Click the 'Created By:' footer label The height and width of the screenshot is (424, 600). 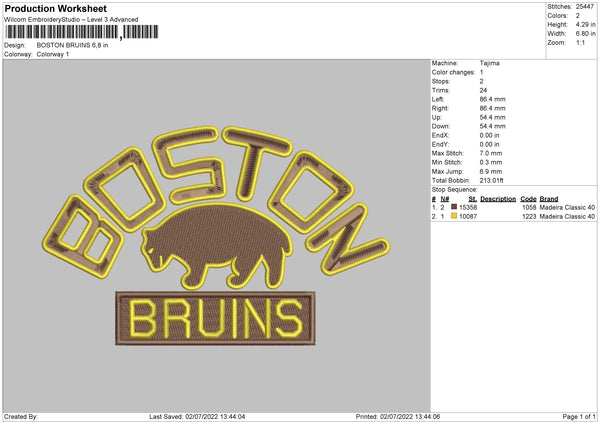(21, 416)
